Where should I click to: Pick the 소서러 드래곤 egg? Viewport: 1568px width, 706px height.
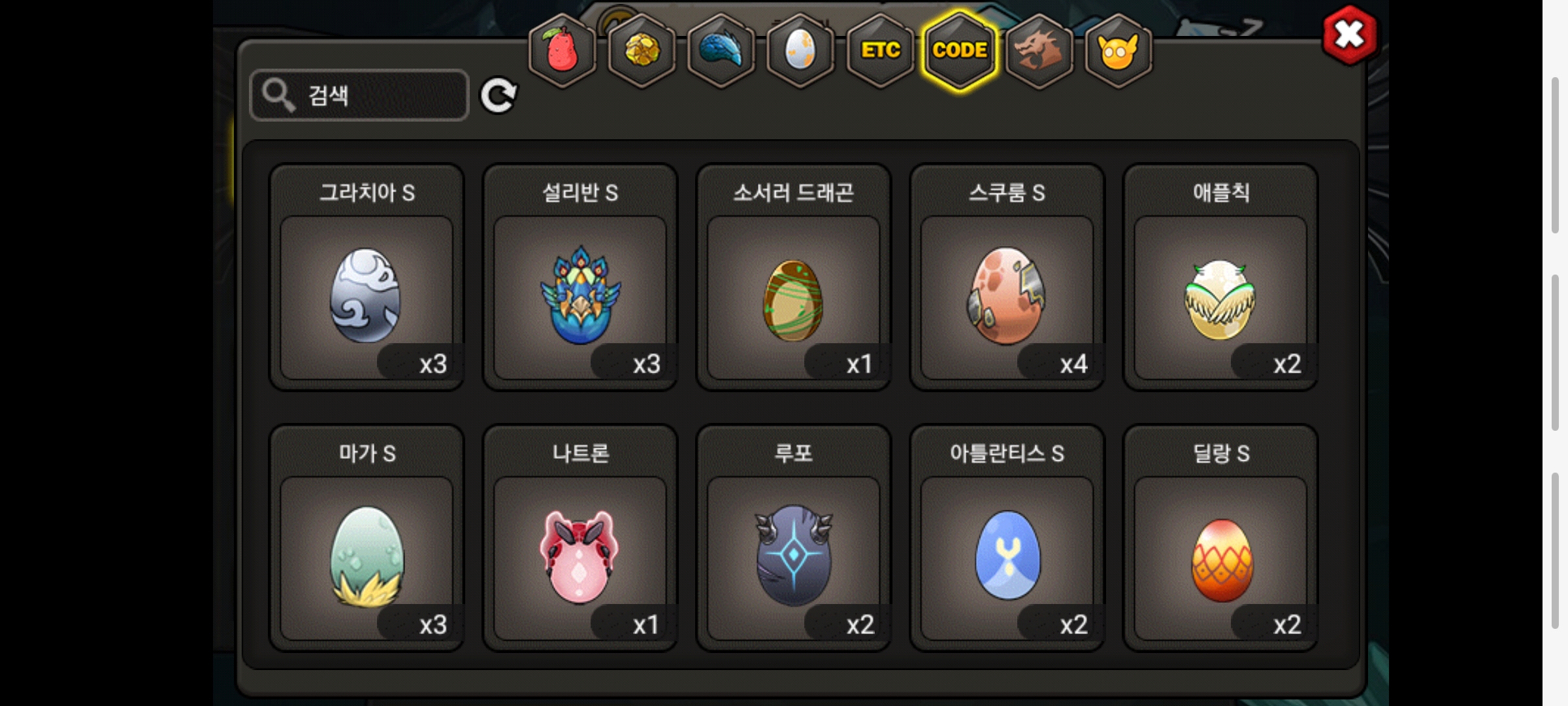click(794, 277)
